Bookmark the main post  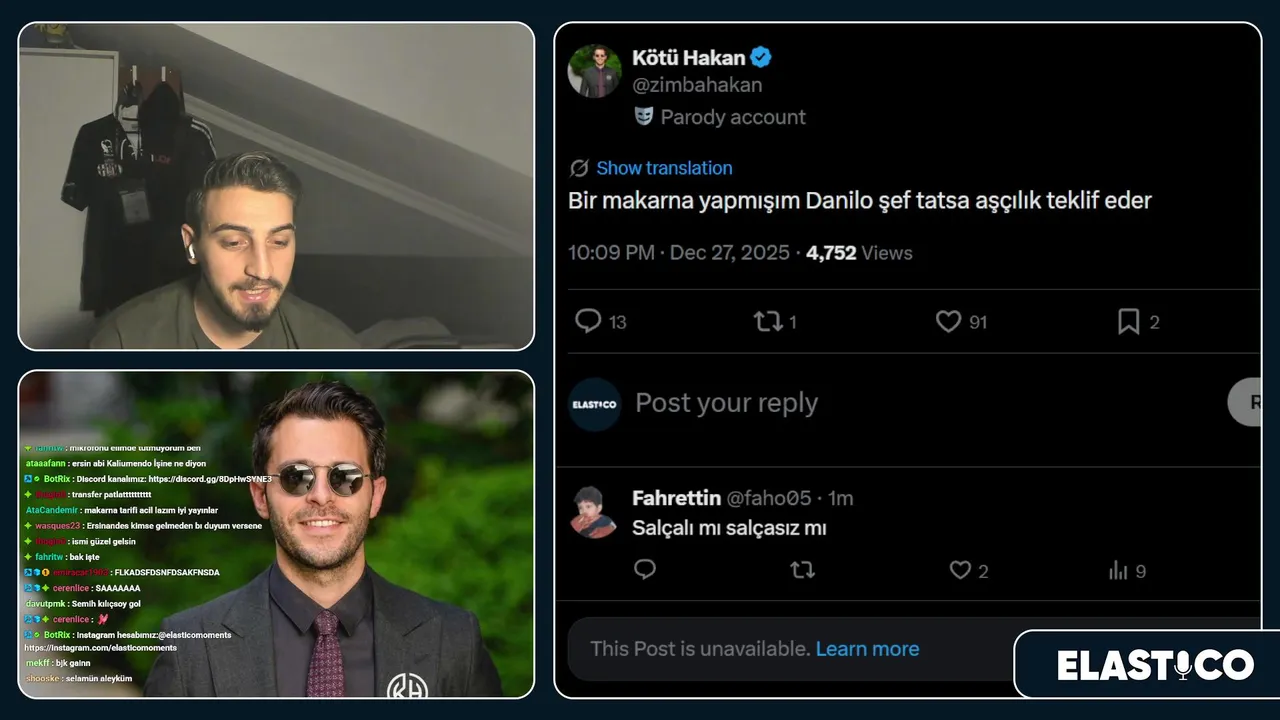pos(1128,321)
